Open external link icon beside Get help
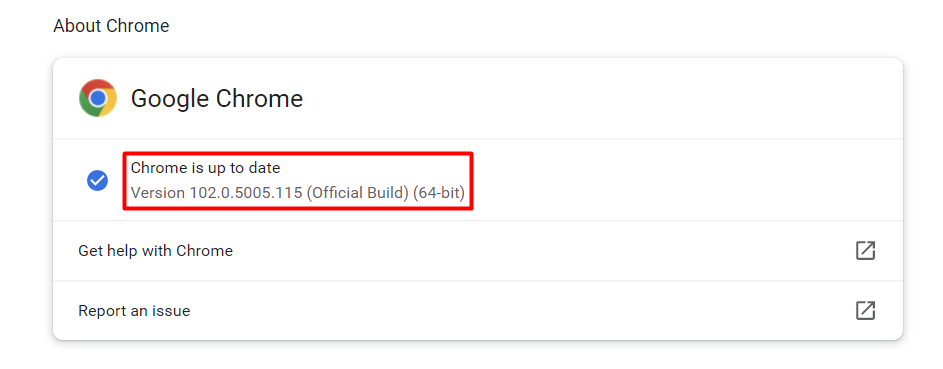 (865, 251)
